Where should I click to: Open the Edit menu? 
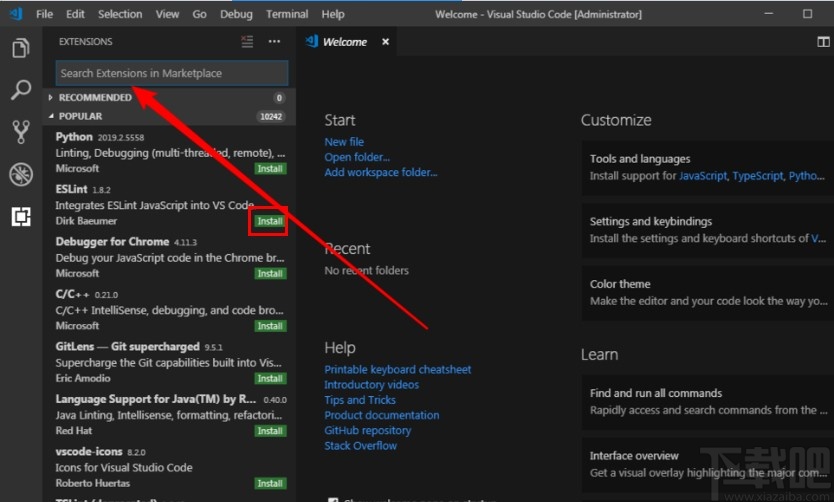(75, 14)
